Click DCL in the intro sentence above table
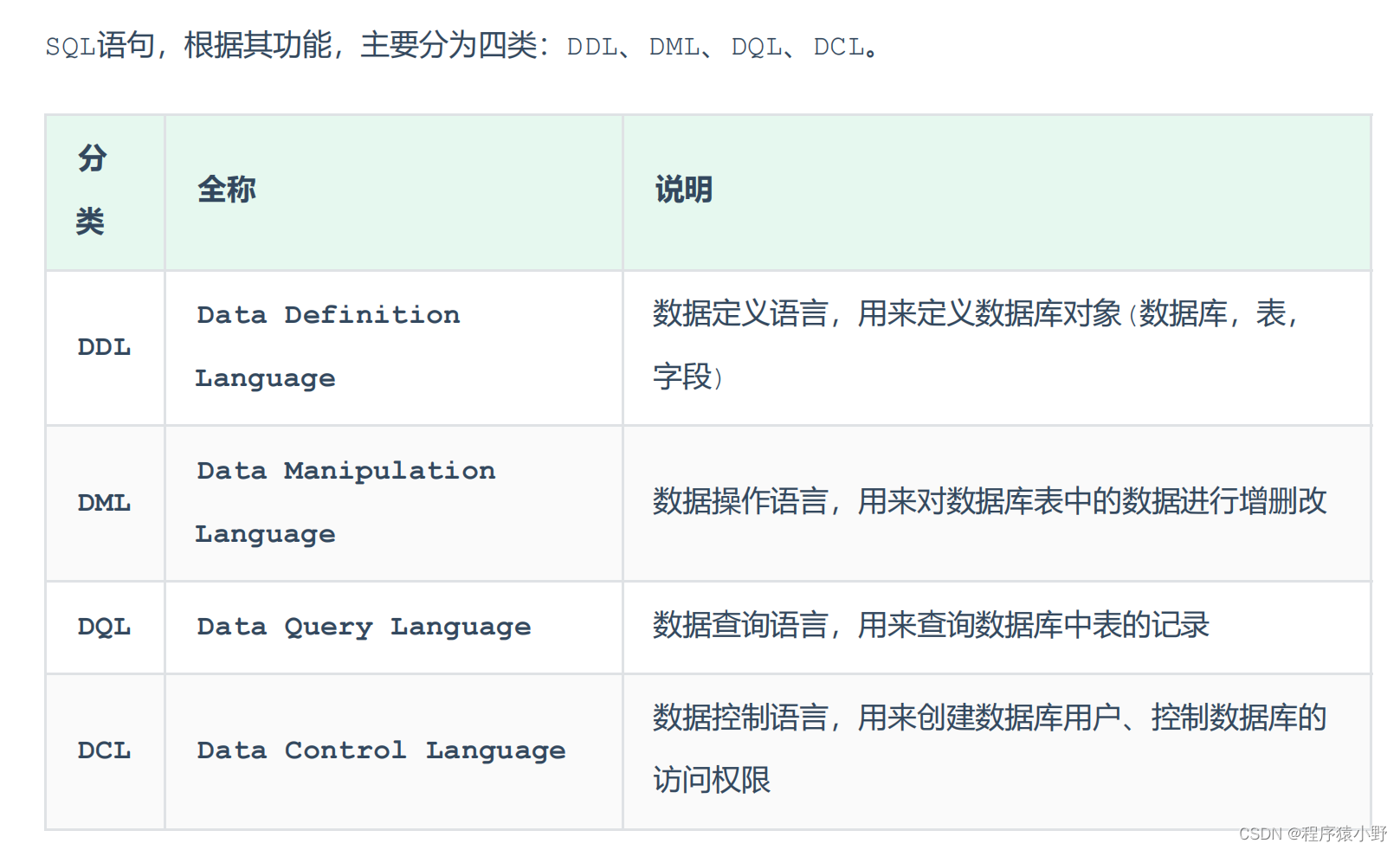The height and width of the screenshot is (850, 1400). pyautogui.click(x=839, y=47)
